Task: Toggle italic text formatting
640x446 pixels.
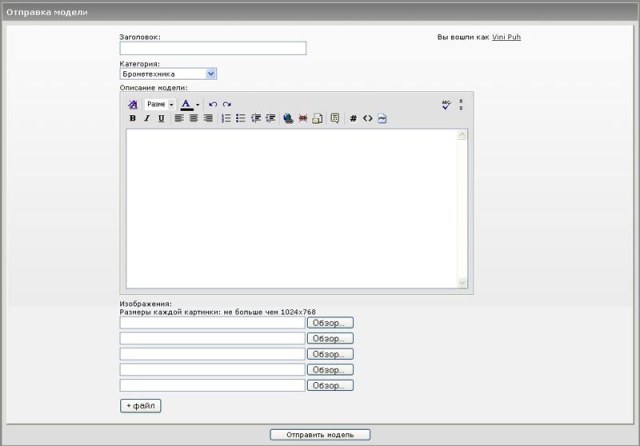Action: pyautogui.click(x=147, y=118)
